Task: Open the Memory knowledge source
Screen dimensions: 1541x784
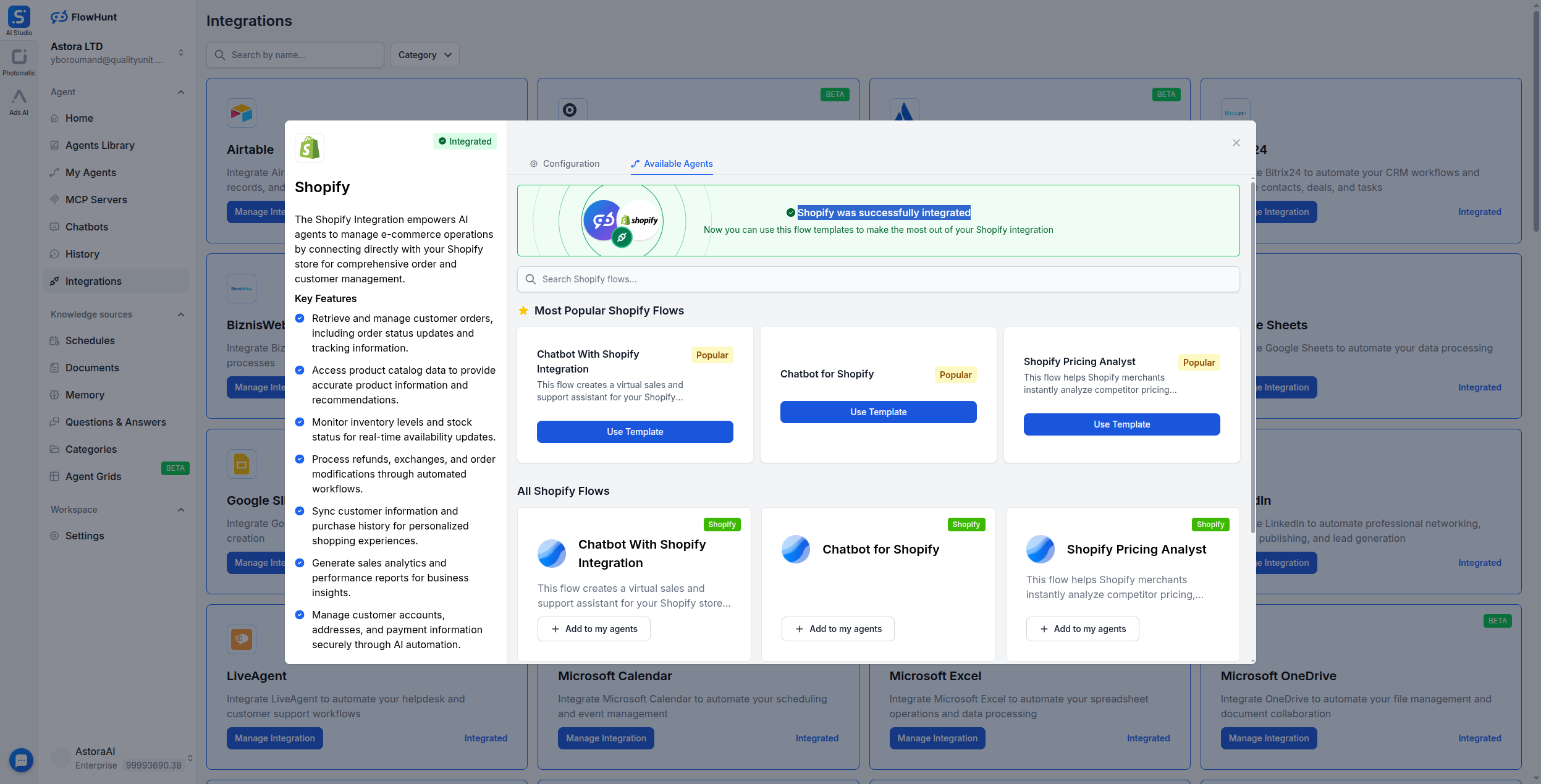Action: (x=85, y=395)
